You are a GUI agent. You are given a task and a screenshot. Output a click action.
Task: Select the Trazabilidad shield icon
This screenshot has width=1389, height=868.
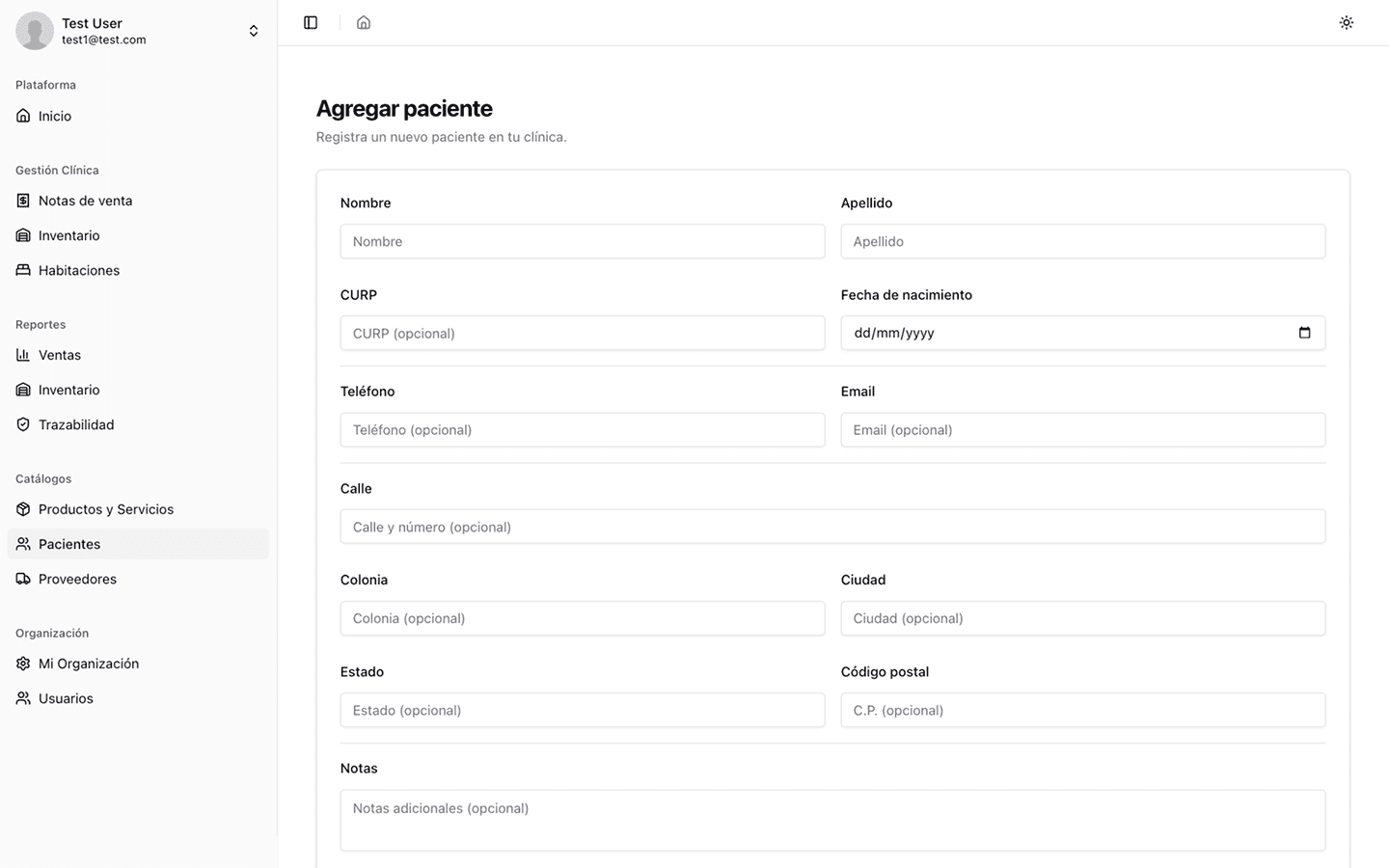[23, 424]
